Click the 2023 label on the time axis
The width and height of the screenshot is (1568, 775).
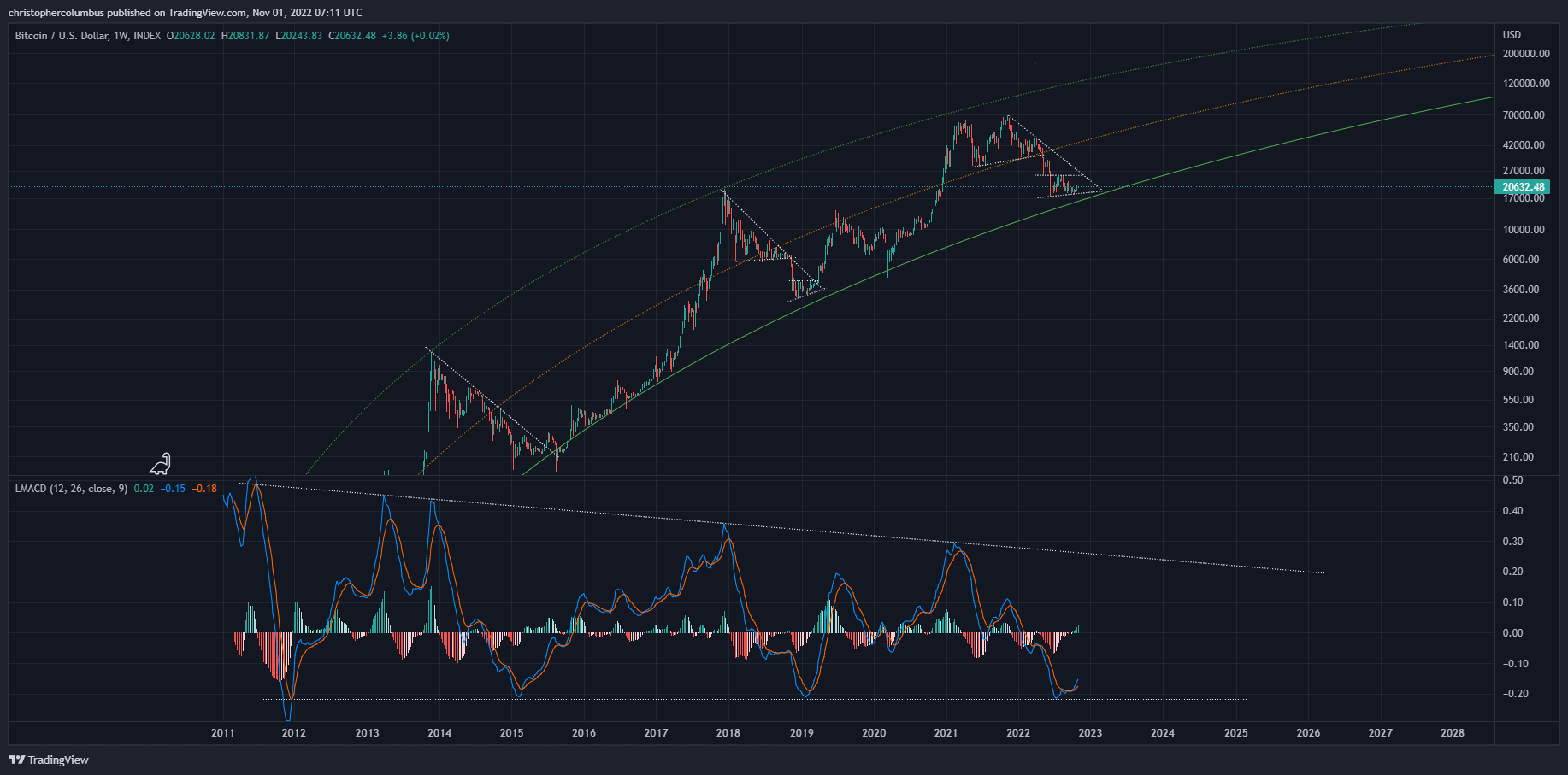click(x=1092, y=733)
